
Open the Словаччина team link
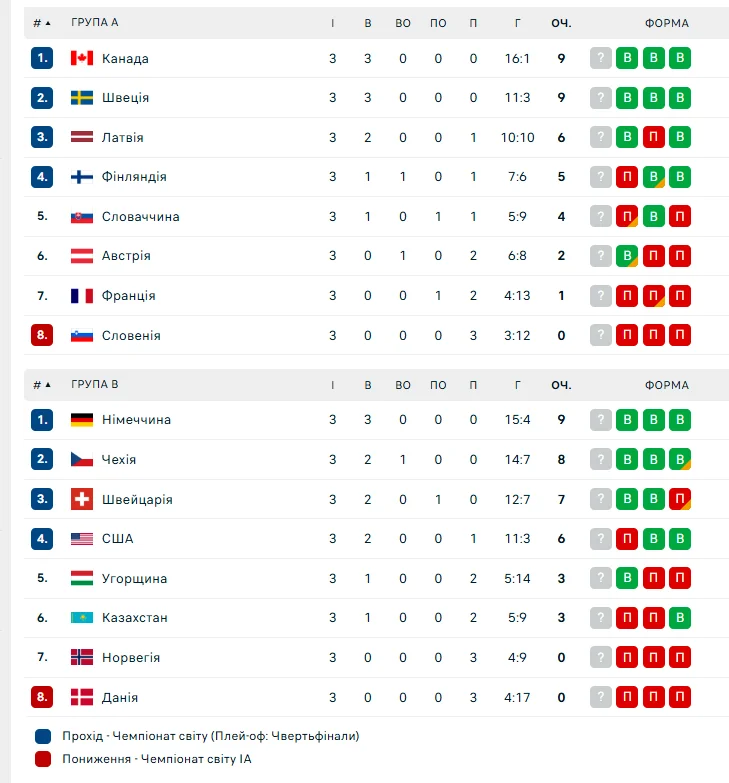[140, 216]
